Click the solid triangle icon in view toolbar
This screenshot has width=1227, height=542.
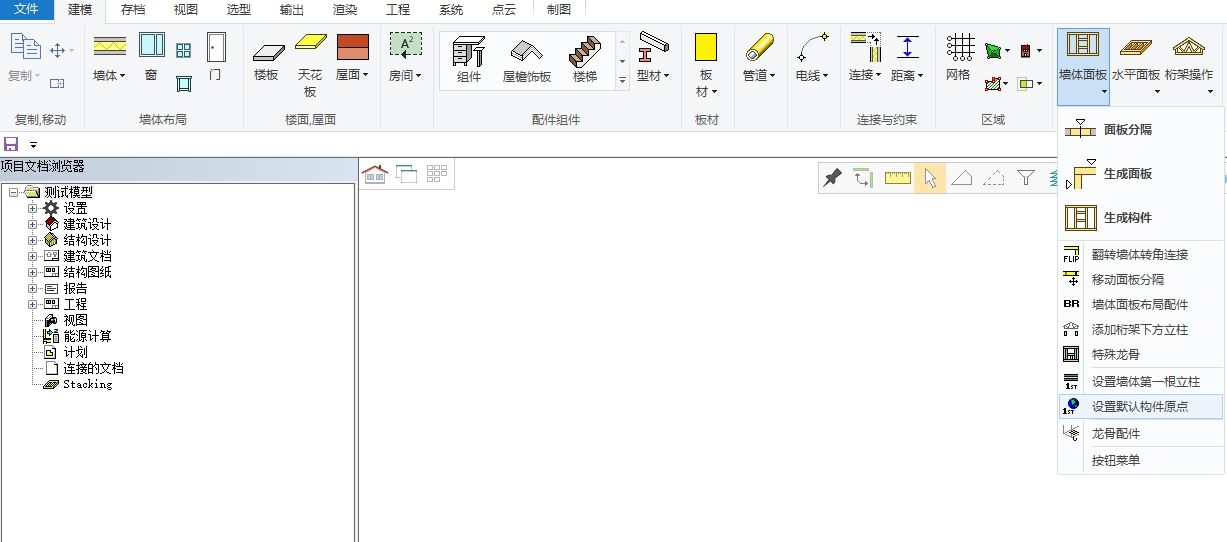click(x=961, y=178)
